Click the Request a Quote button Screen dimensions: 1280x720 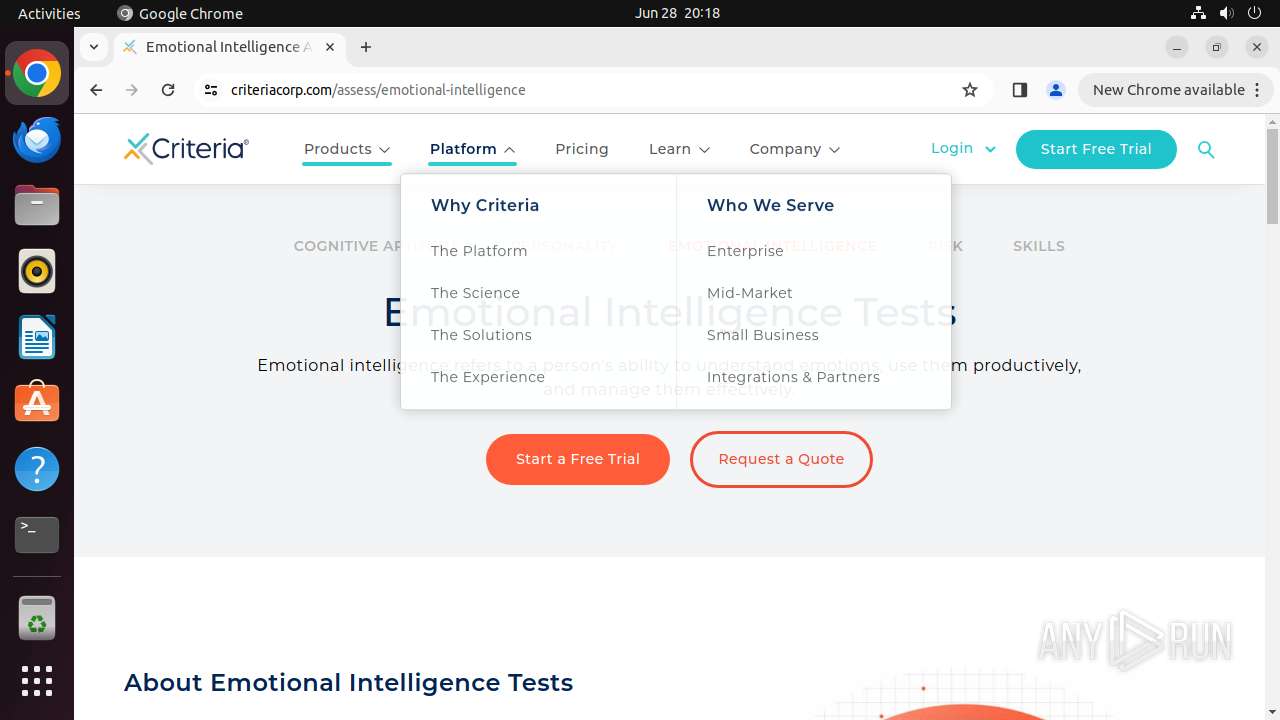tap(781, 459)
